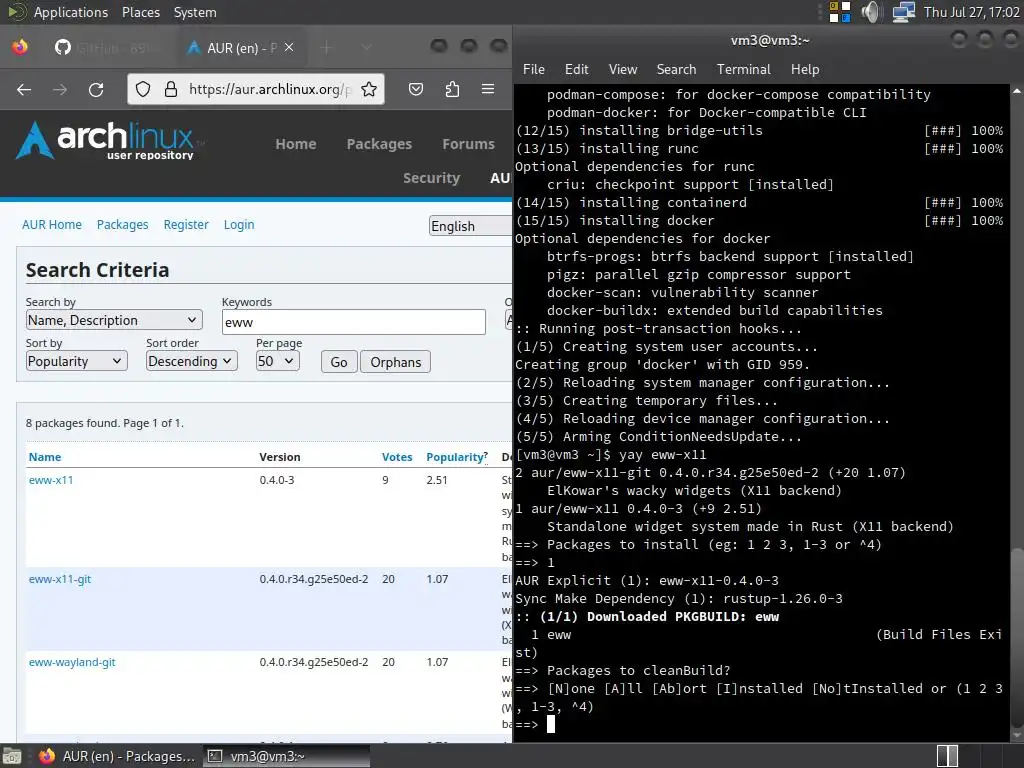Open the eww-wayland-git package link
Screen dimensions: 1024x768
coord(72,662)
